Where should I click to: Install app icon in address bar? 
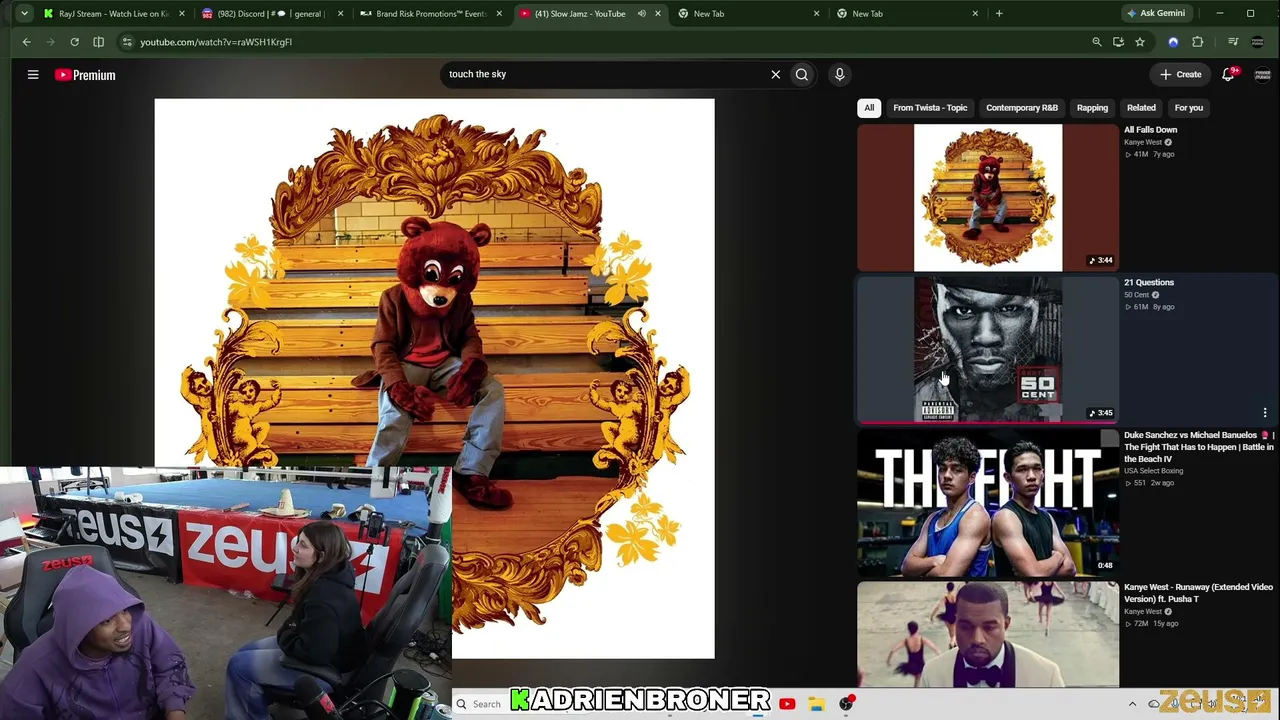pos(1118,42)
